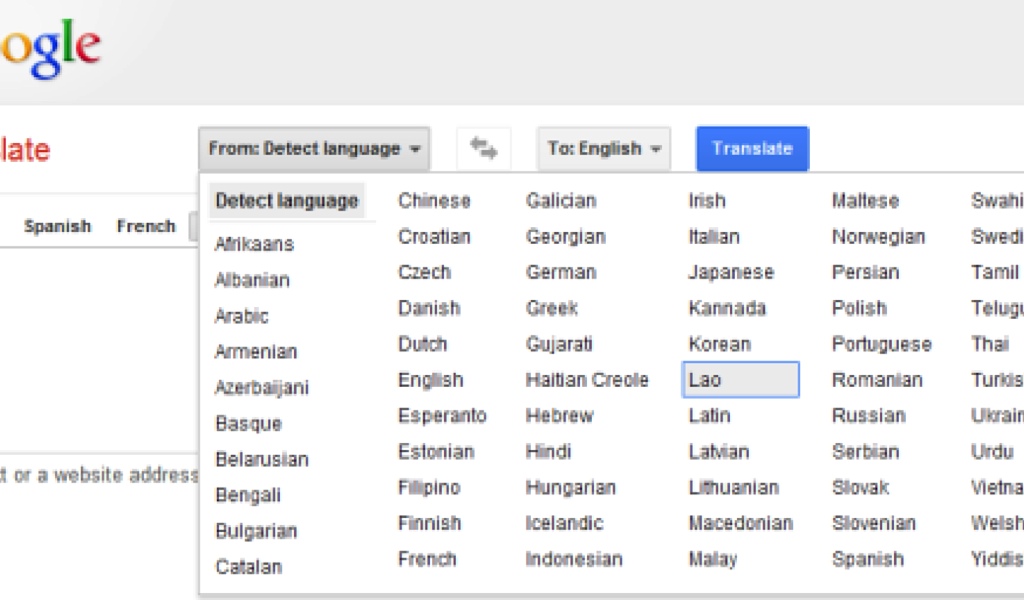Click the swap languages arrows icon
1024x600 pixels.
click(x=483, y=148)
